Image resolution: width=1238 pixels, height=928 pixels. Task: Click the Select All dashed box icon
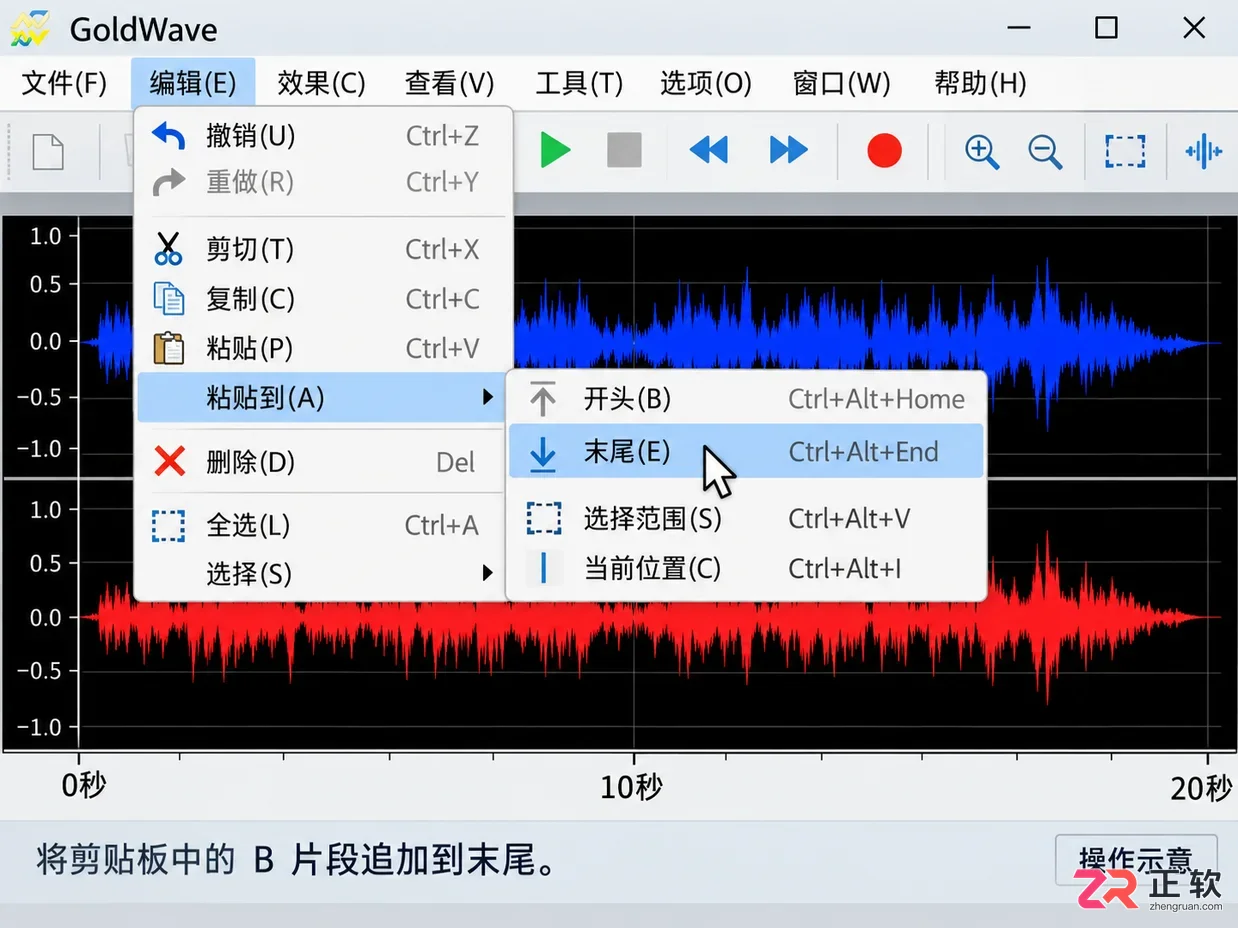coord(168,526)
